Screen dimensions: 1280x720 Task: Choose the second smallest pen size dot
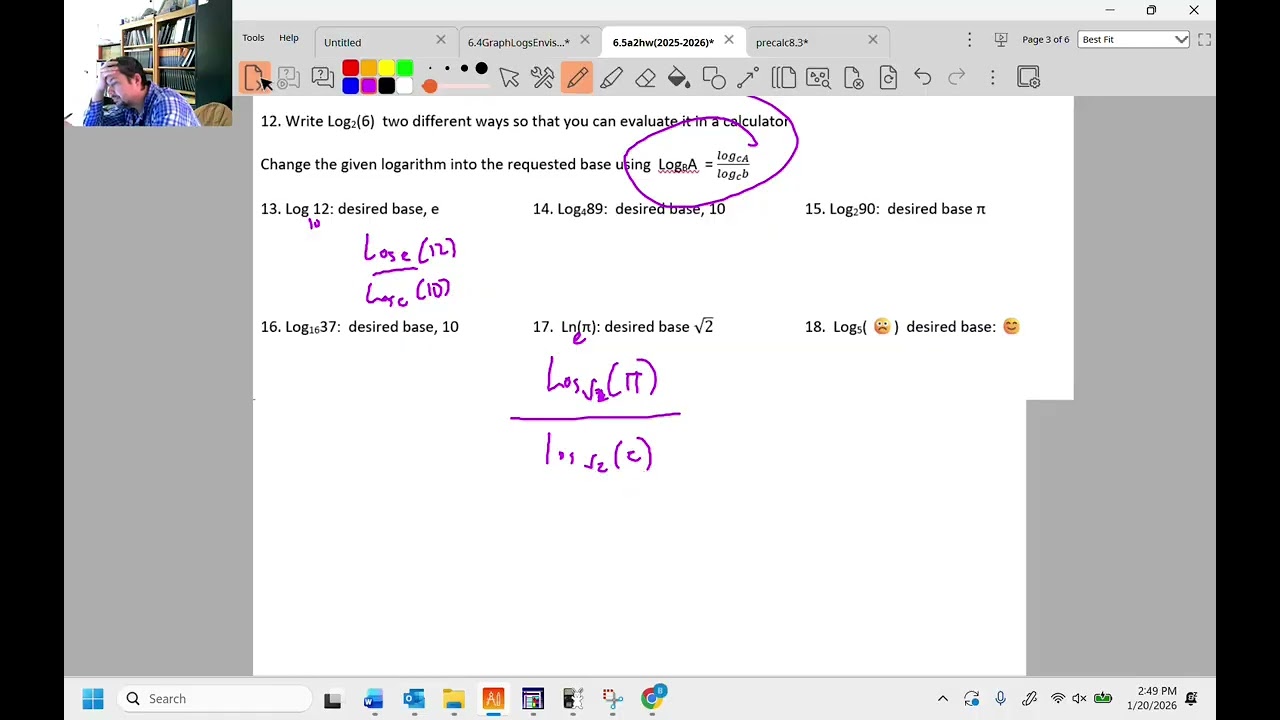[447, 69]
